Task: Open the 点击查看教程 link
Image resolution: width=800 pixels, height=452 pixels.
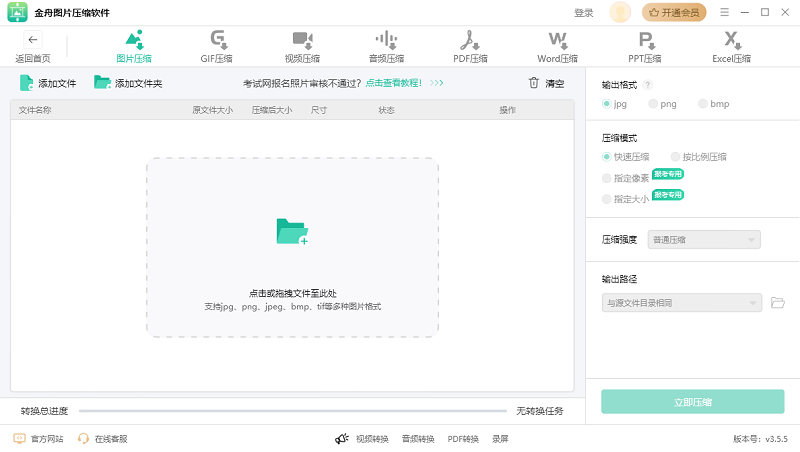Action: tap(393, 83)
